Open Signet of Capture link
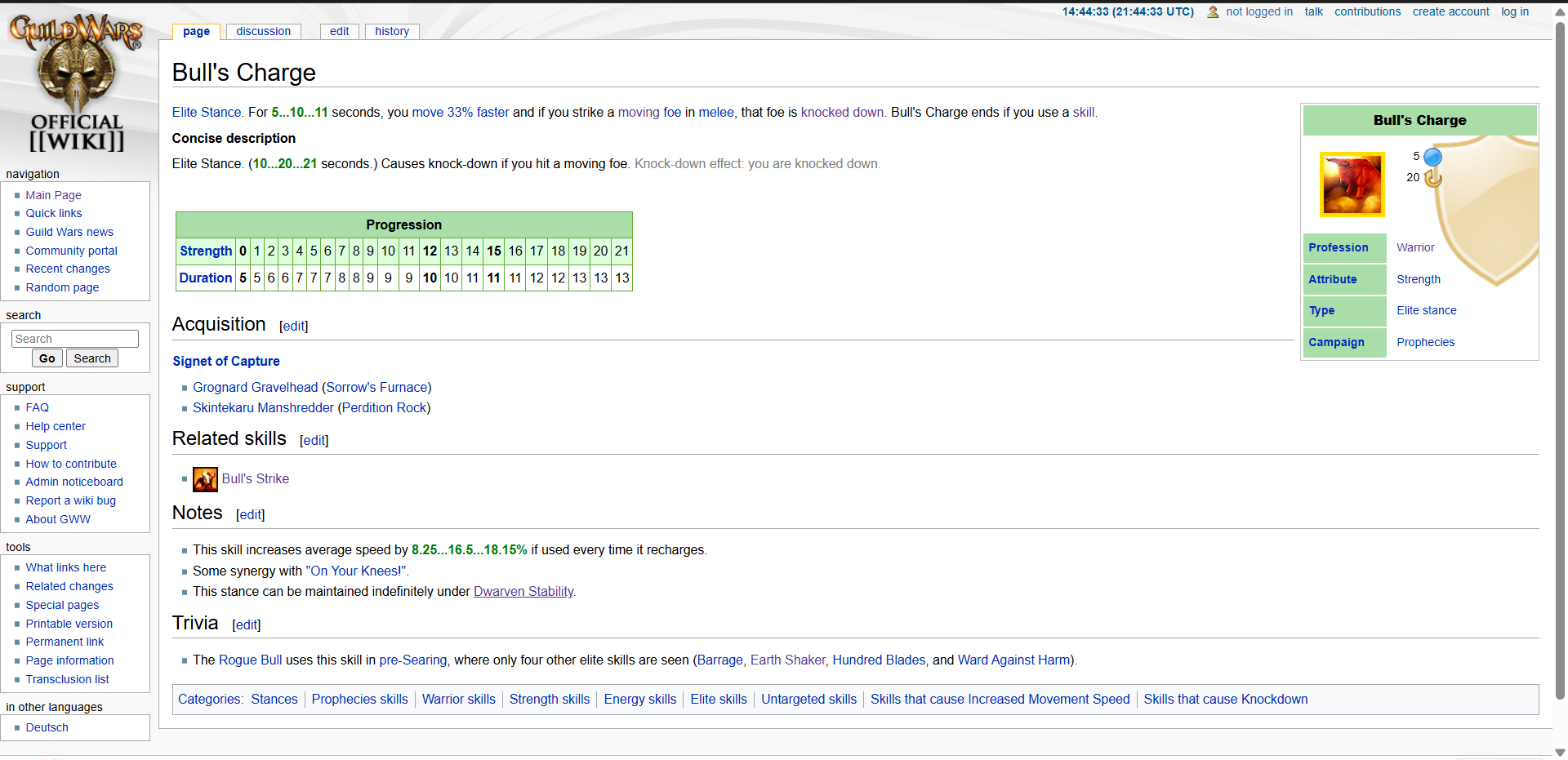Viewport: 1568px width, 760px height. coord(226,361)
